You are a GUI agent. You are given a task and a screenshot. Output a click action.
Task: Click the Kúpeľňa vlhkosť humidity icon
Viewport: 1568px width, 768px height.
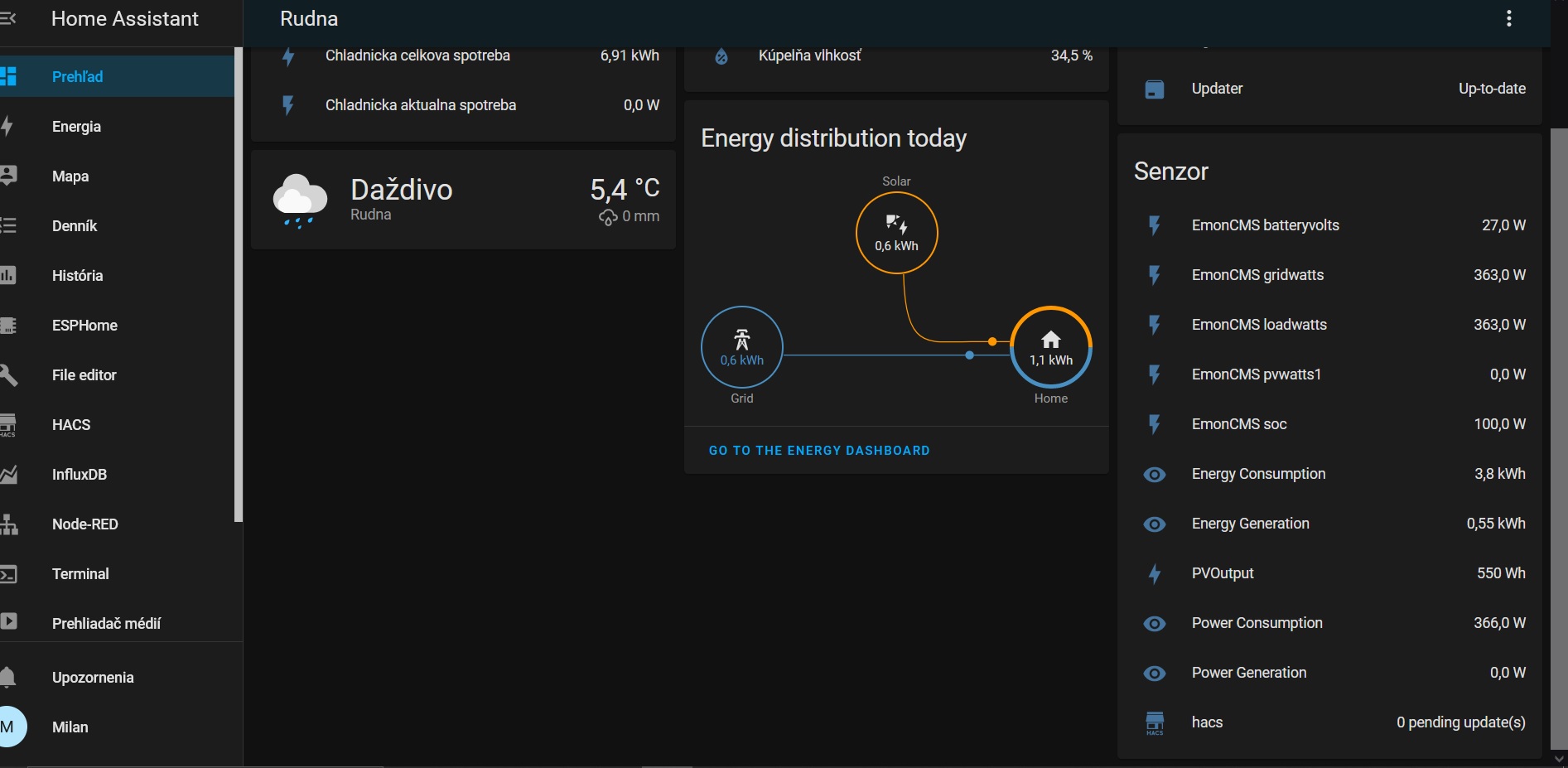click(721, 56)
